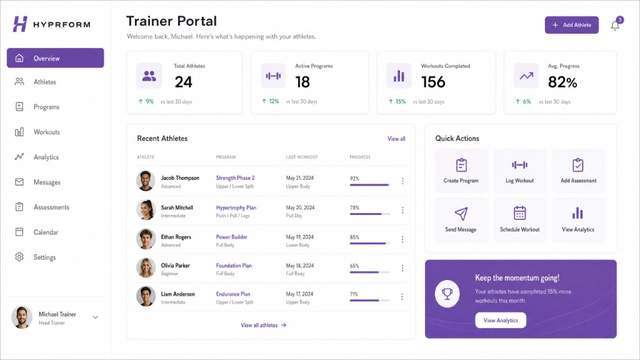Click Olivia Parker's avatar photo
640x360 pixels.
tap(146, 268)
